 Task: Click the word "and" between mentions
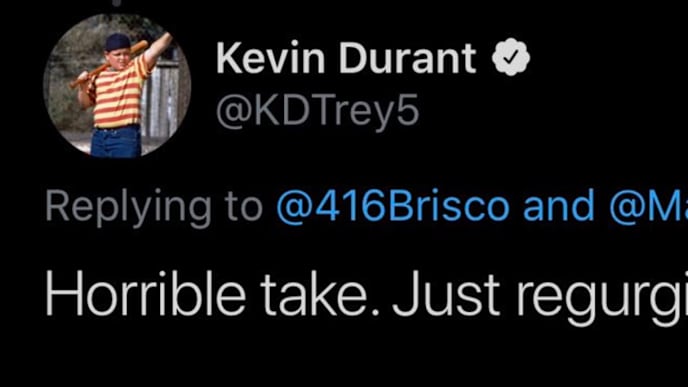coord(559,205)
